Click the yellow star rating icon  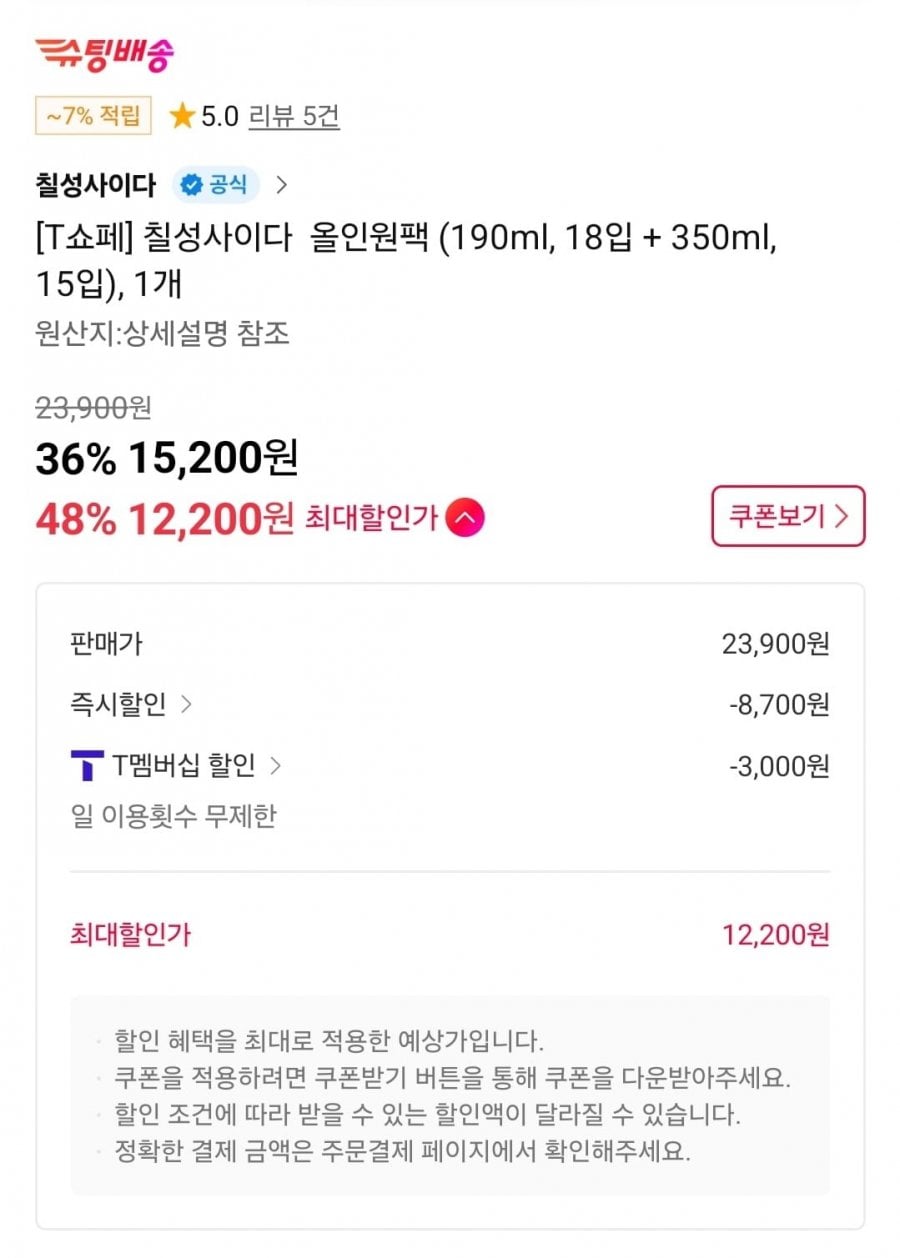click(x=182, y=117)
